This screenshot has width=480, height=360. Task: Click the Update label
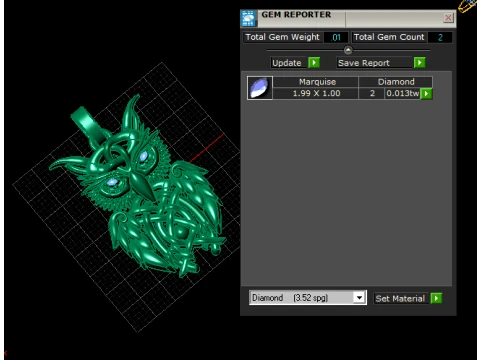pyautogui.click(x=287, y=63)
